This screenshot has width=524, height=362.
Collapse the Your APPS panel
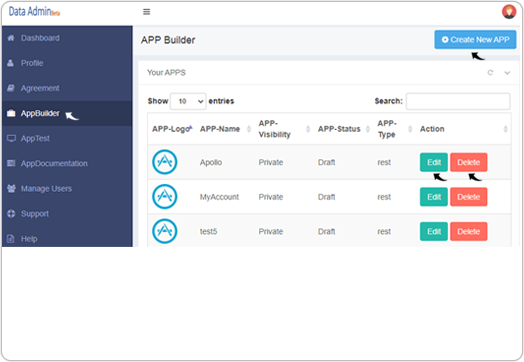(507, 73)
